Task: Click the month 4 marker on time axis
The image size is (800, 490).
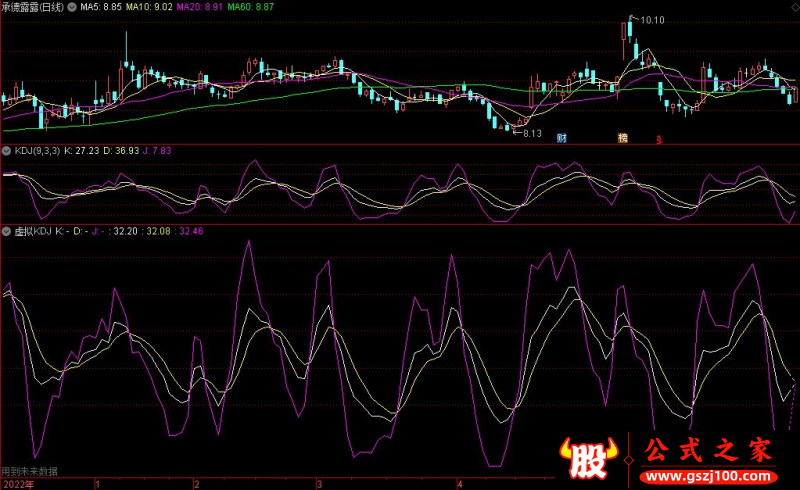Action: (459, 484)
